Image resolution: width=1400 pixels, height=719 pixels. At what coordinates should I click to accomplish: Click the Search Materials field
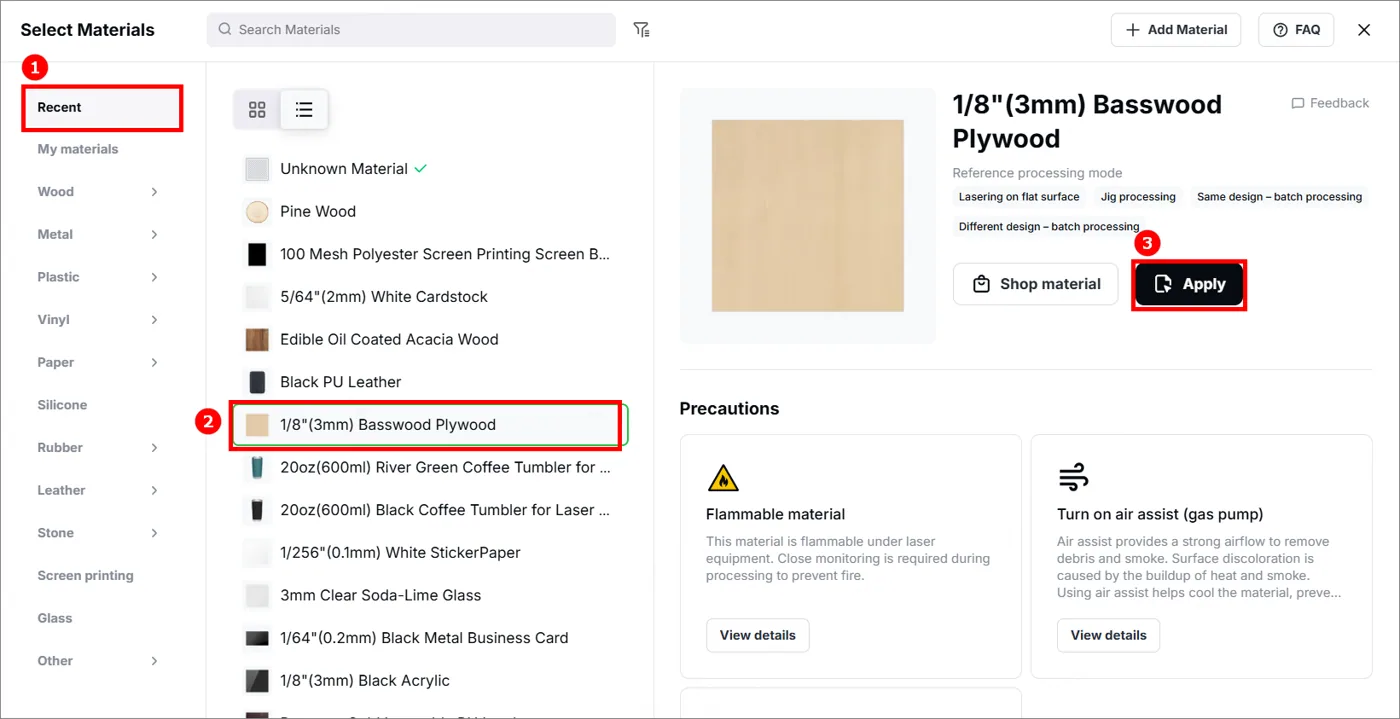pyautogui.click(x=411, y=30)
